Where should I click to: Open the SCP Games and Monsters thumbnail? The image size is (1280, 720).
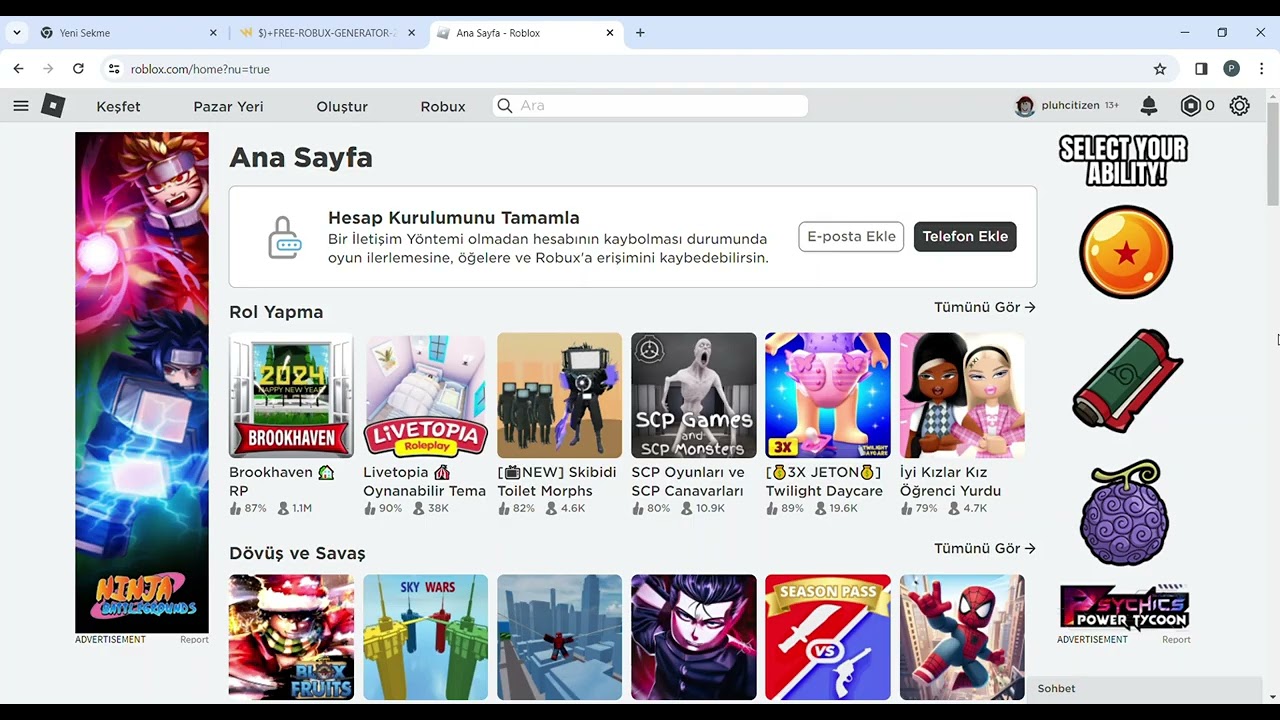(694, 395)
